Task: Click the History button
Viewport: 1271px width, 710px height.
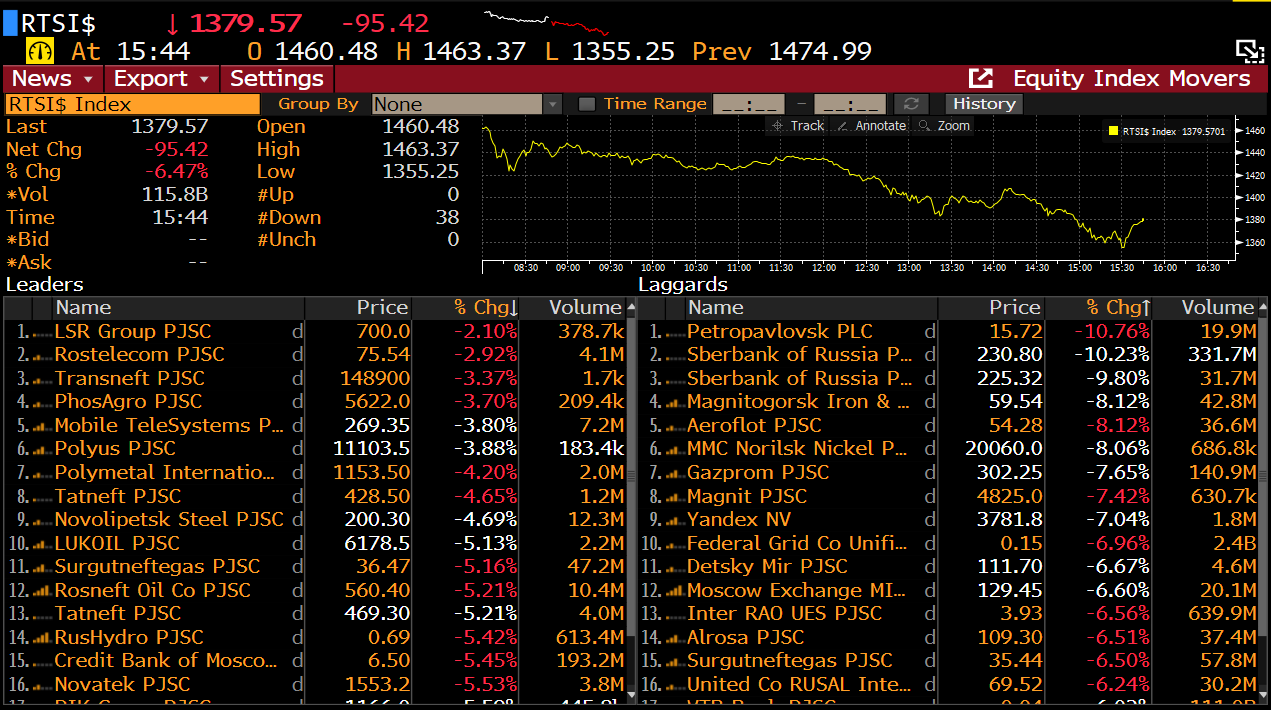Action: [x=984, y=104]
